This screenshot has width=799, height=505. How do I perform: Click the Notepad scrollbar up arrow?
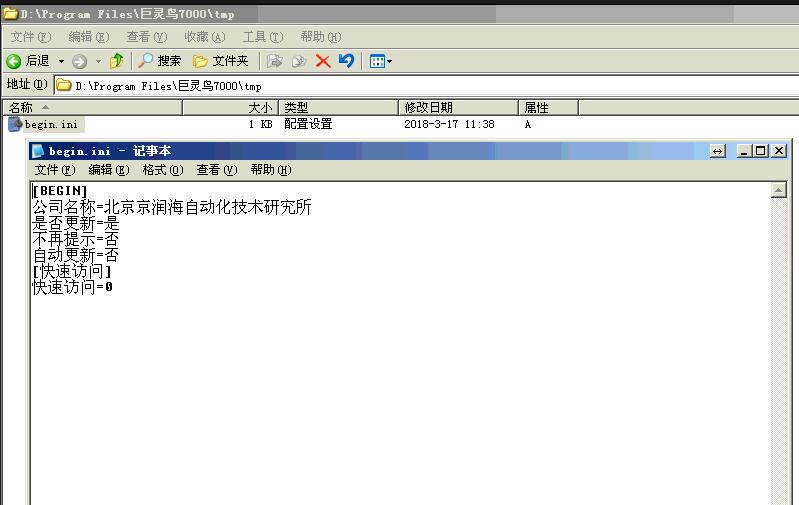[x=778, y=190]
